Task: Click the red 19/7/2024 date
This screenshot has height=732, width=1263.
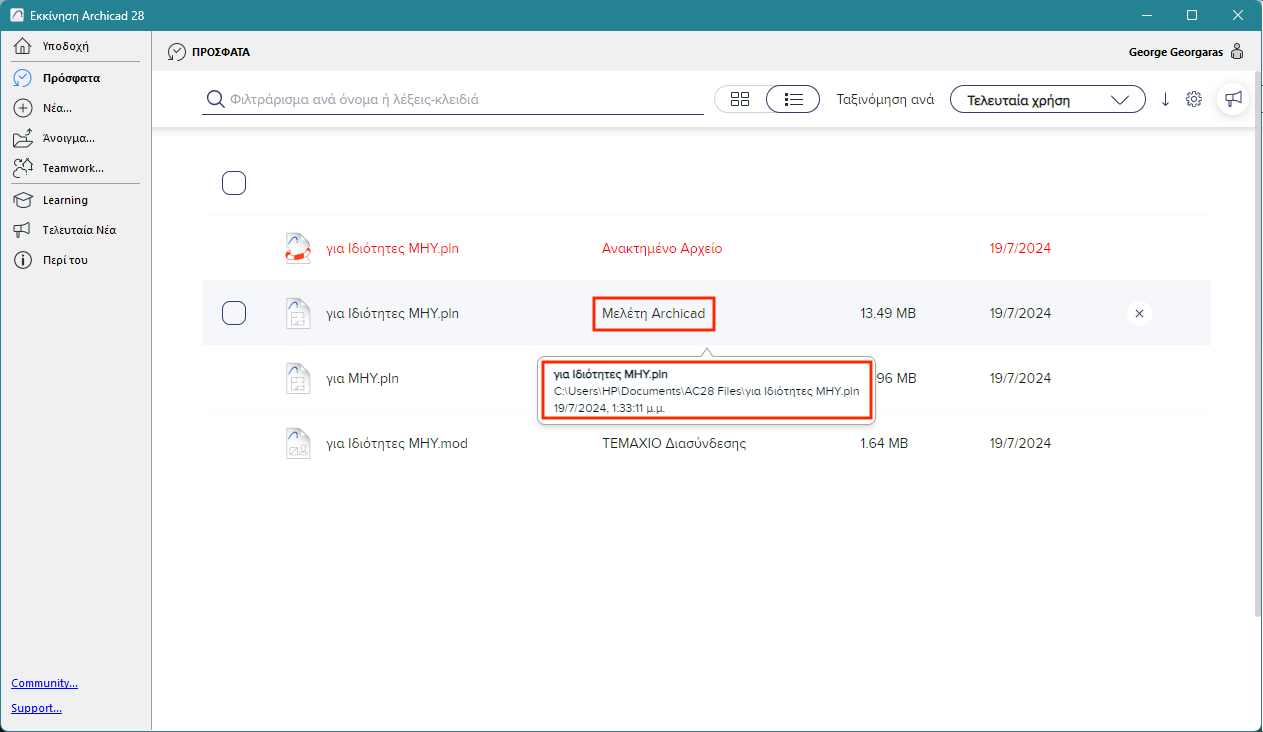Action: tap(1020, 248)
